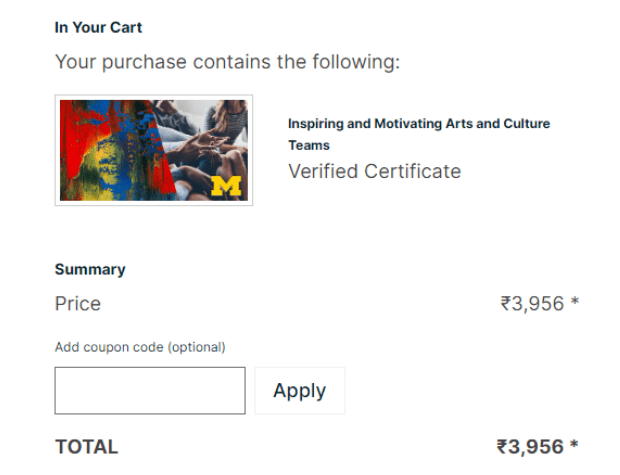620x475 pixels.
Task: Click the In Your Cart heading
Action: pyautogui.click(x=98, y=27)
